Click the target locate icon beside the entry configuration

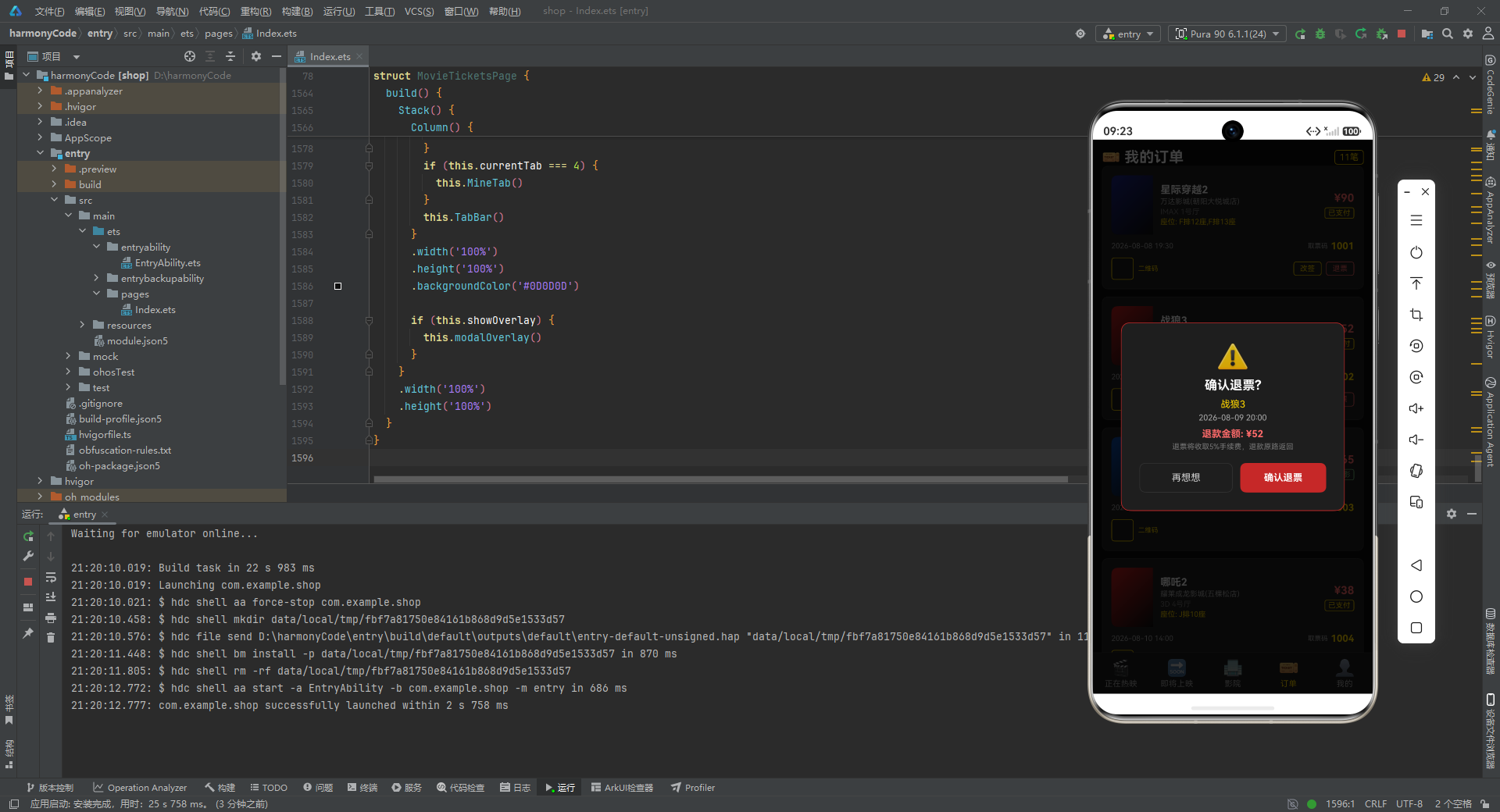tap(1080, 34)
